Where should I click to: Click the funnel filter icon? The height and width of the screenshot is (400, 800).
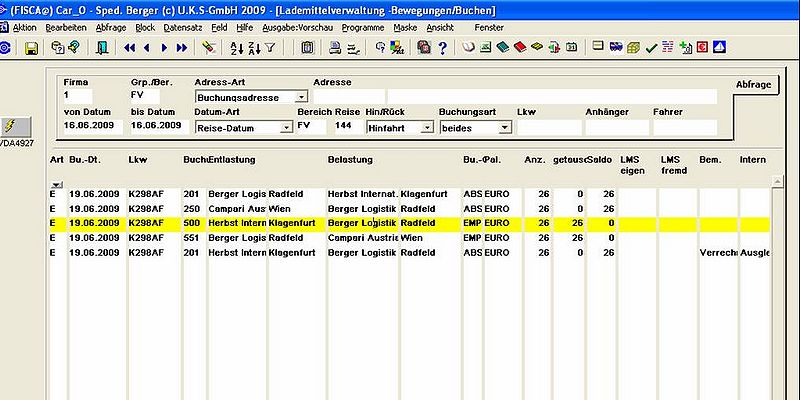coord(270,48)
